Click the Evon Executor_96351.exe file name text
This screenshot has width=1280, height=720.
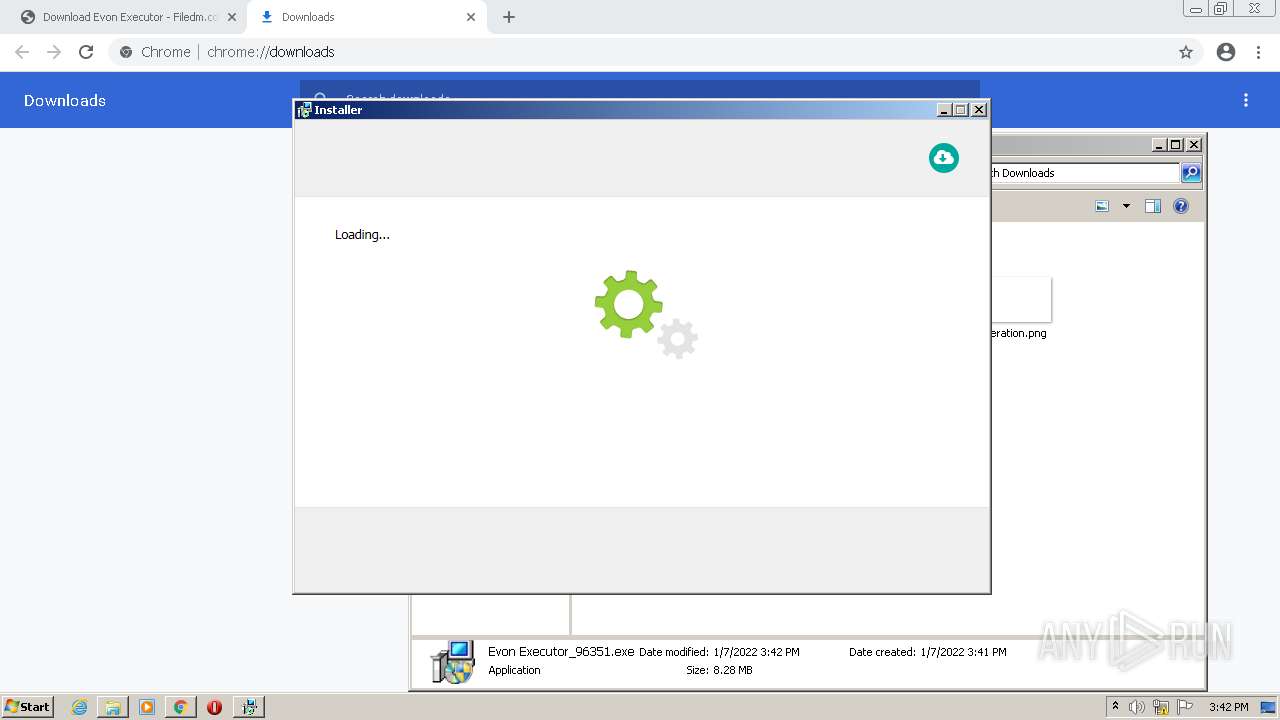(561, 651)
